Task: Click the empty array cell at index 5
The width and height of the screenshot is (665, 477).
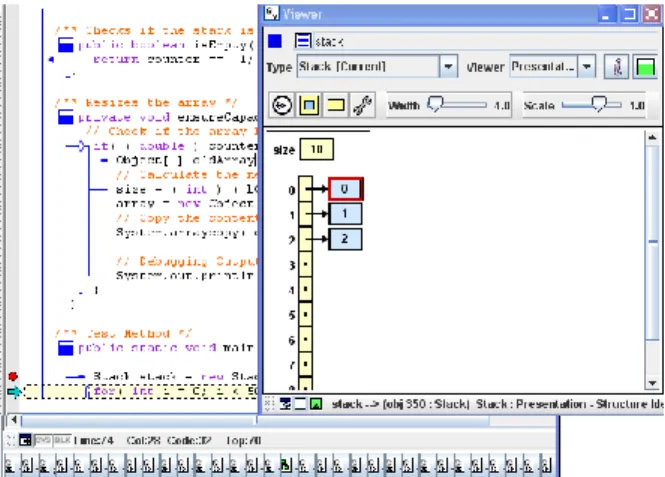Action: point(305,315)
